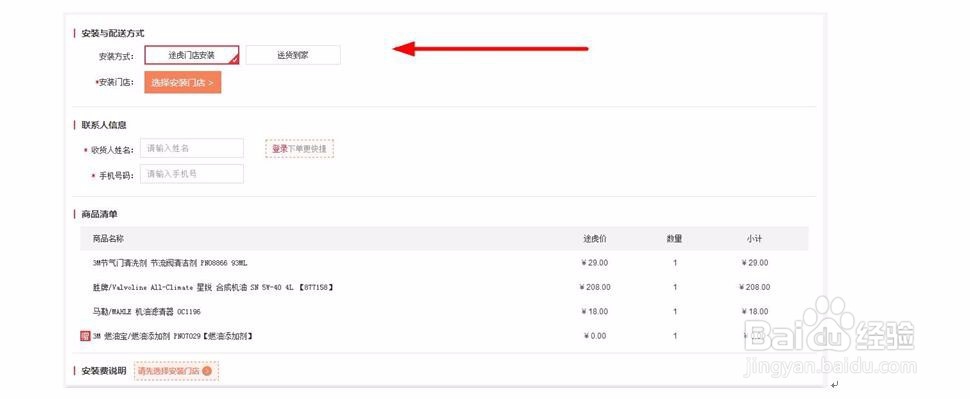Open the 3M 燃油宝 燃油添加剂 product link
The image size is (970, 399).
pos(173,336)
